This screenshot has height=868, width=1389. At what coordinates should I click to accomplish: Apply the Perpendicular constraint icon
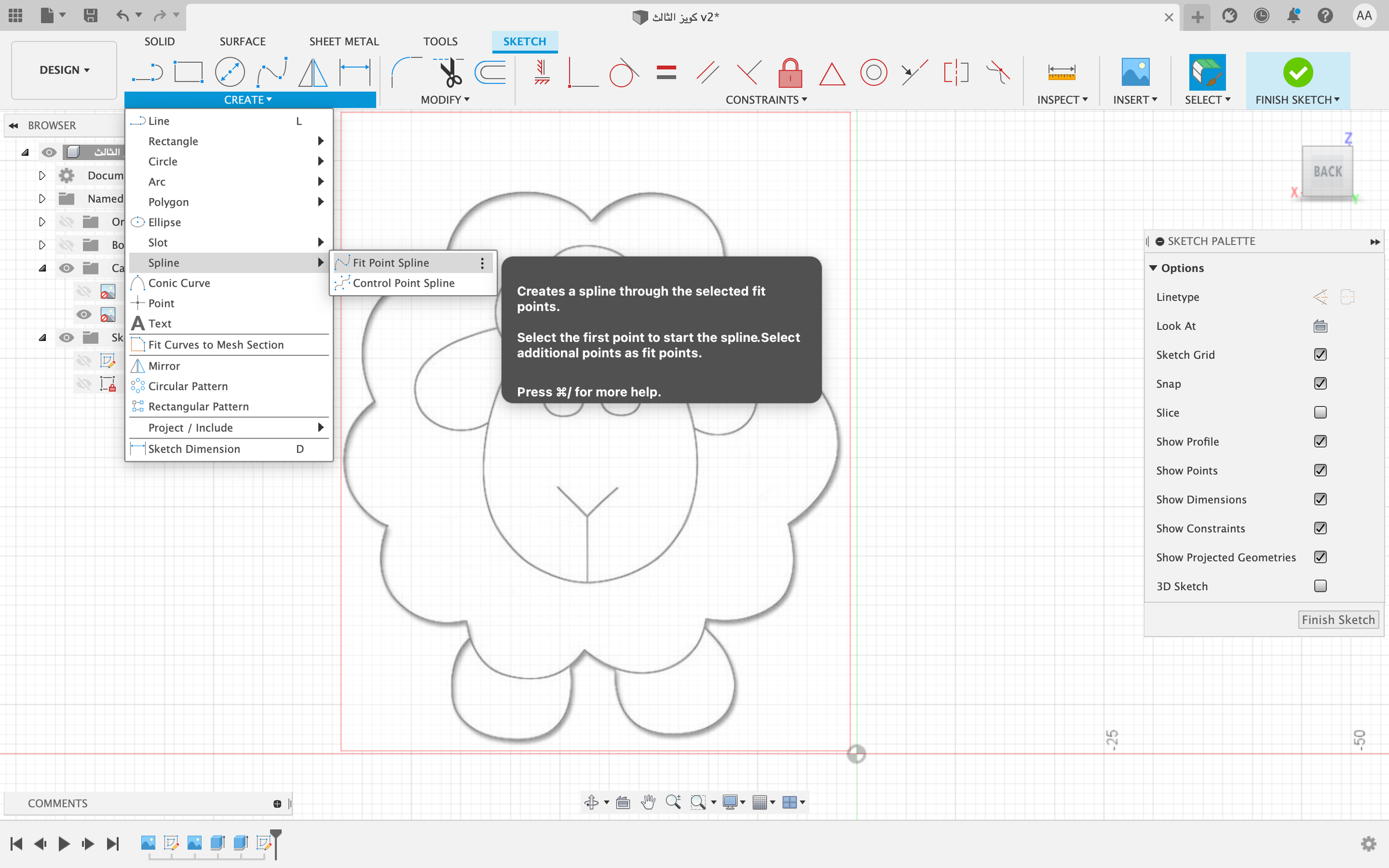(x=749, y=72)
